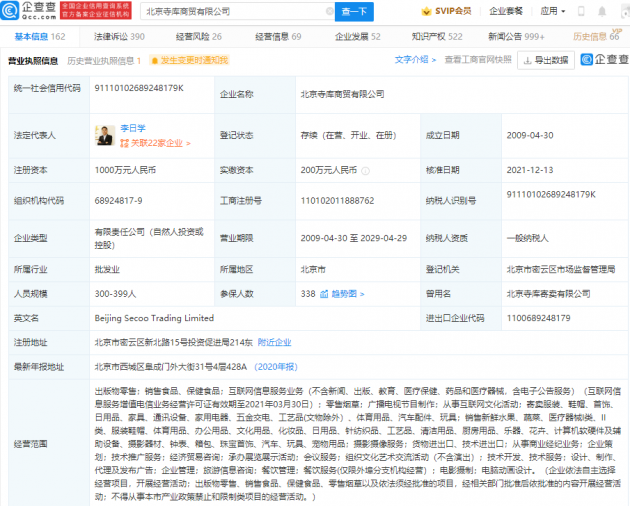630x506 pixels.
Task: Click the 企查查 watermark logo at right
Action: point(605,59)
